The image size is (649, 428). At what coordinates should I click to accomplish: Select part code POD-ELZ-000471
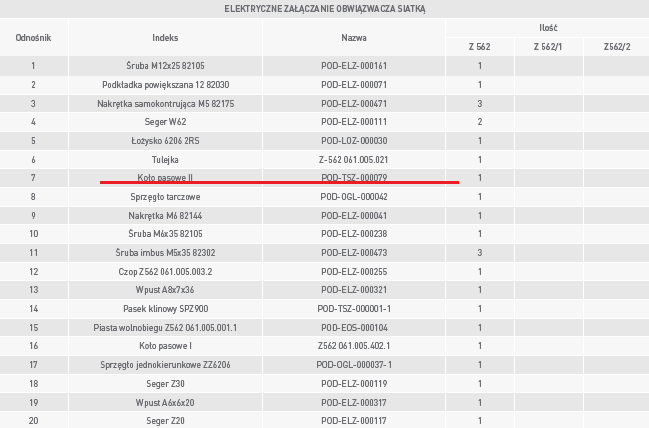pos(354,103)
